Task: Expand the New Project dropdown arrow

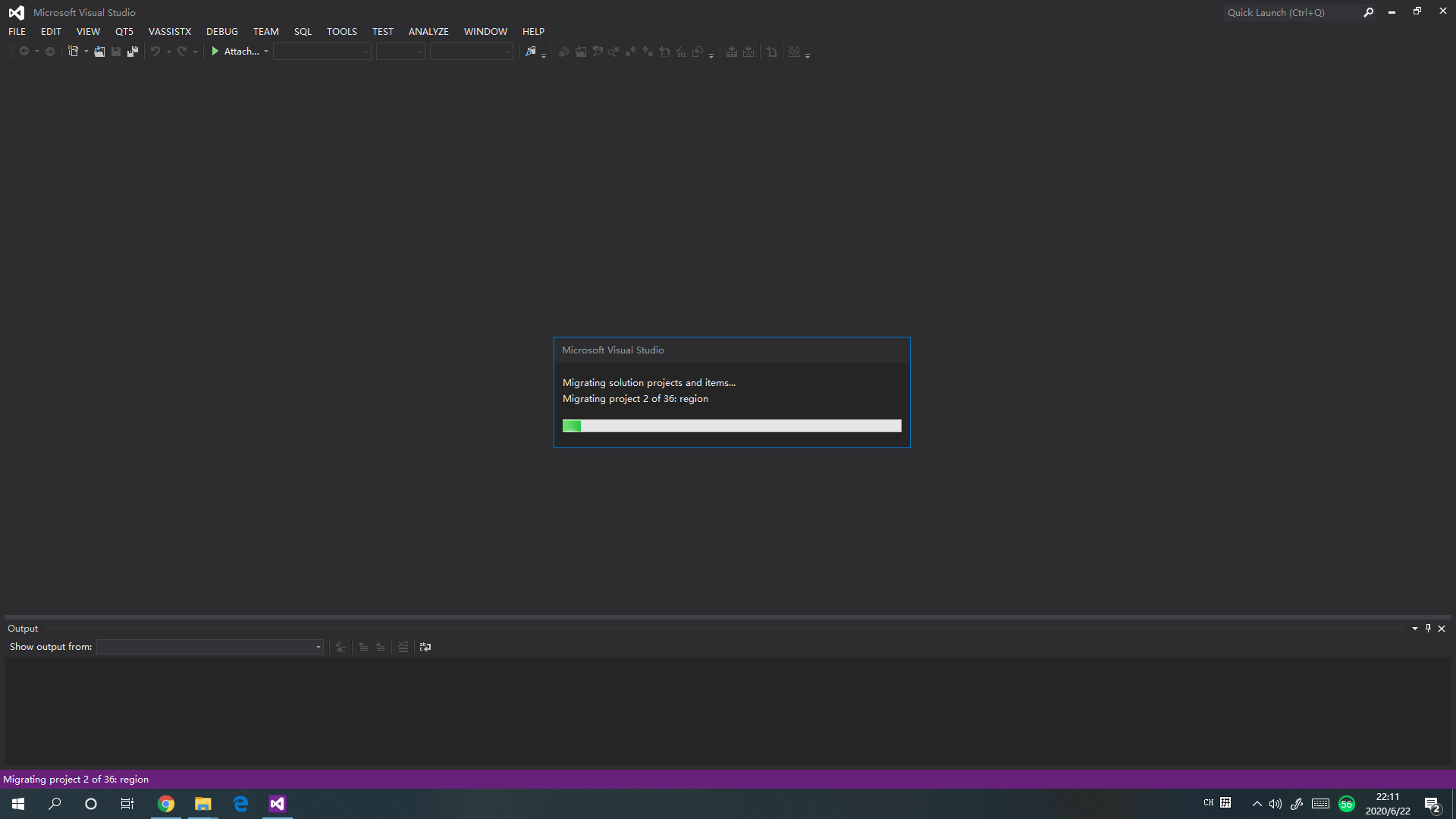Action: pos(85,51)
